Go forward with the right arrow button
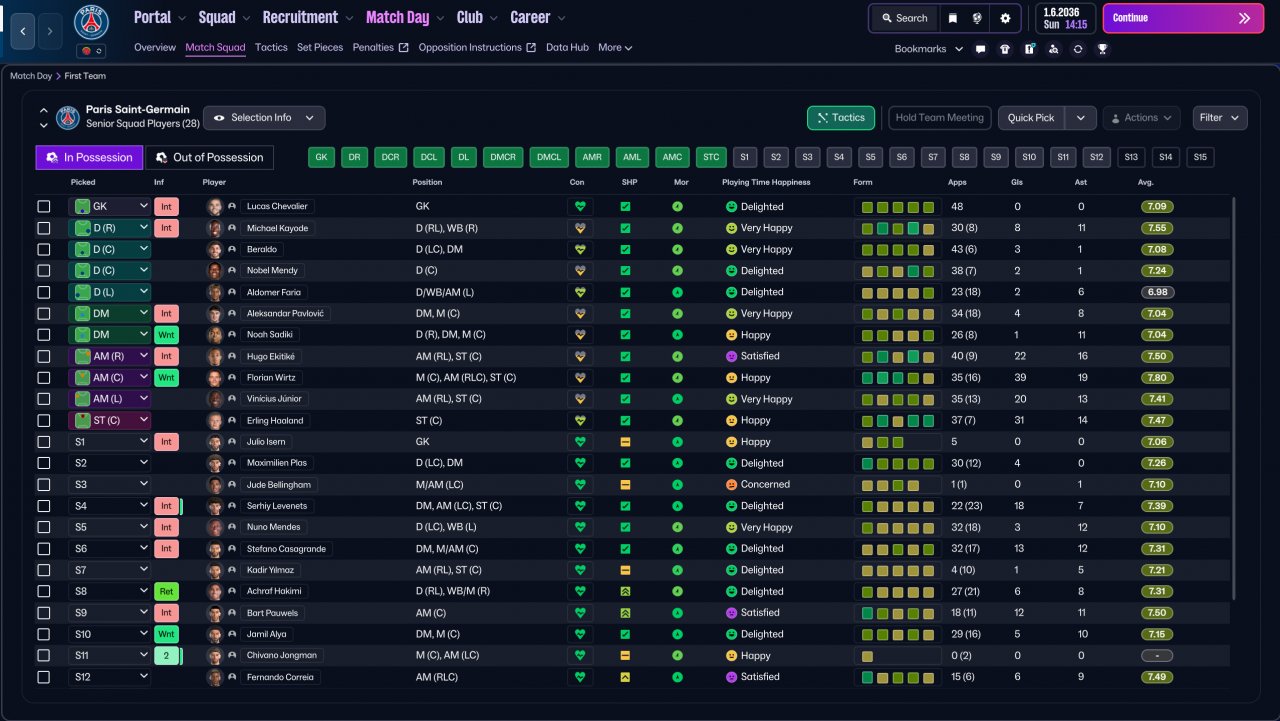Image resolution: width=1280 pixels, height=721 pixels. [51, 32]
